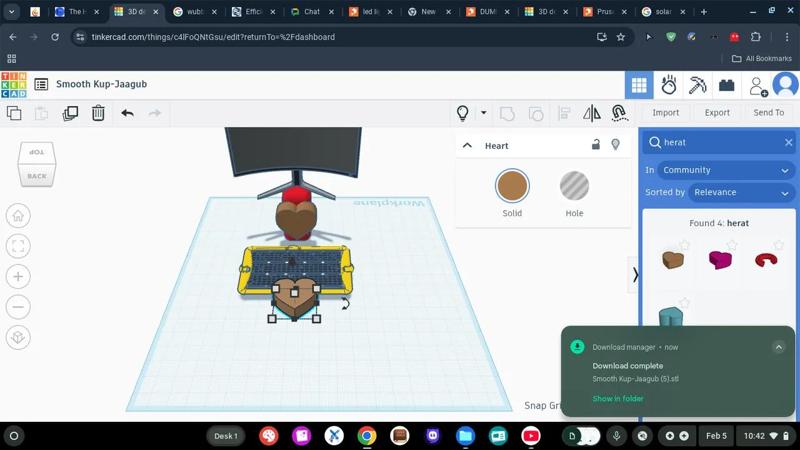Open the user profile avatar

click(785, 85)
